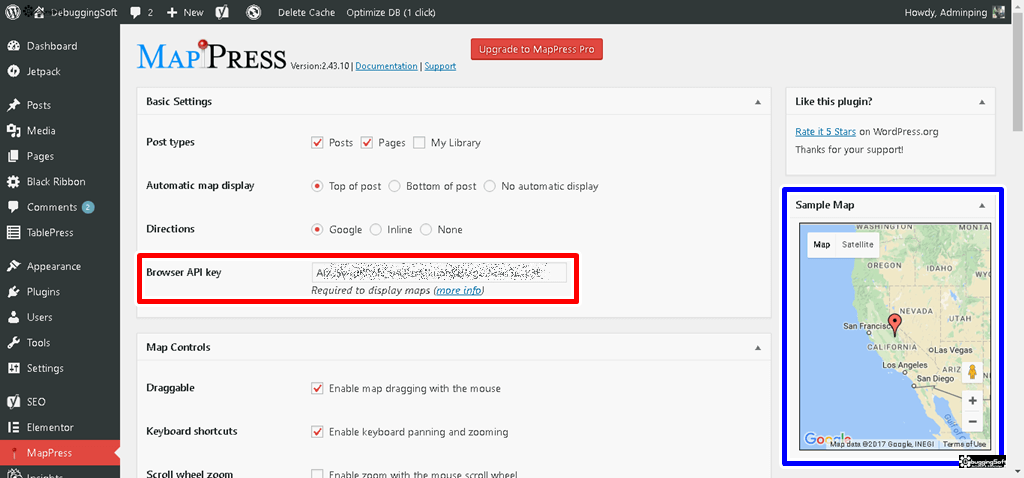The width and height of the screenshot is (1024, 478).
Task: Select None directions radio option
Action: (x=426, y=230)
